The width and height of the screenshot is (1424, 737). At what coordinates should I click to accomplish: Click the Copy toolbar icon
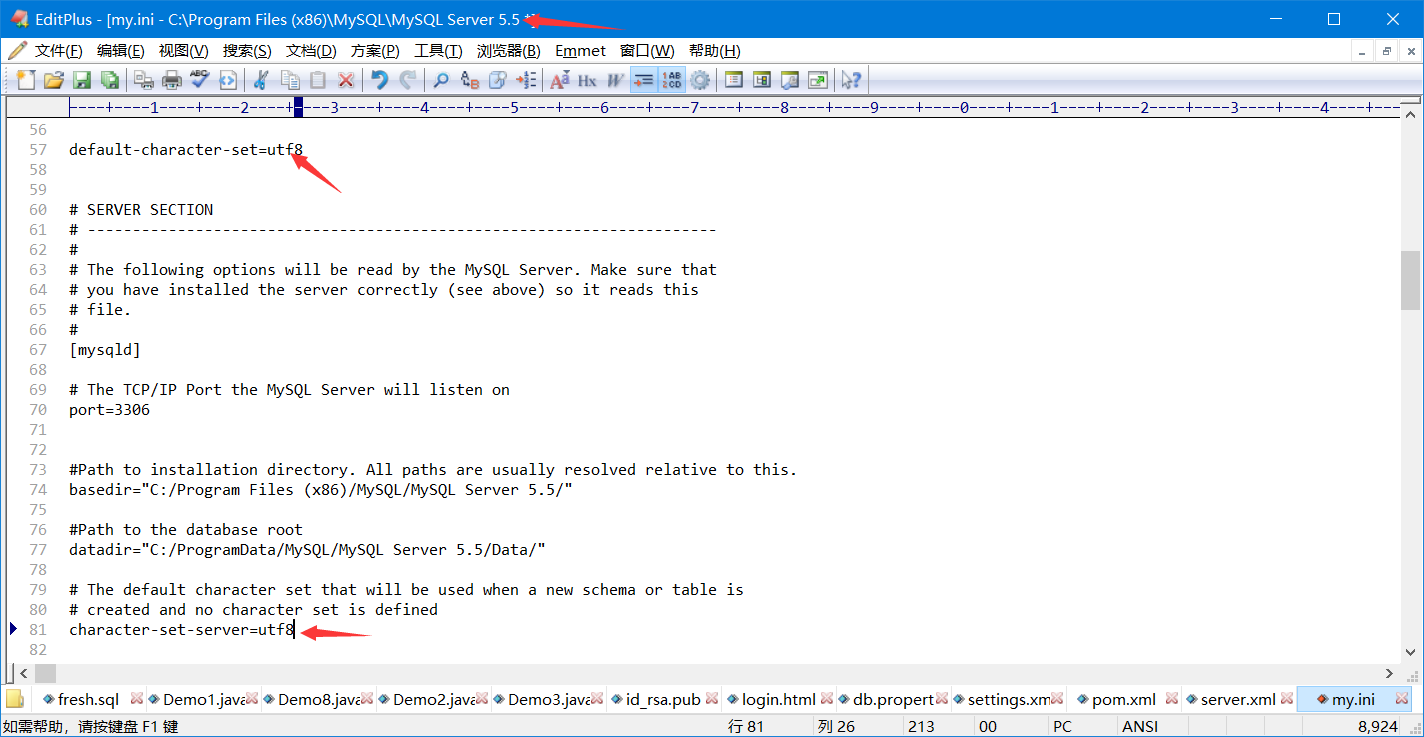point(290,80)
